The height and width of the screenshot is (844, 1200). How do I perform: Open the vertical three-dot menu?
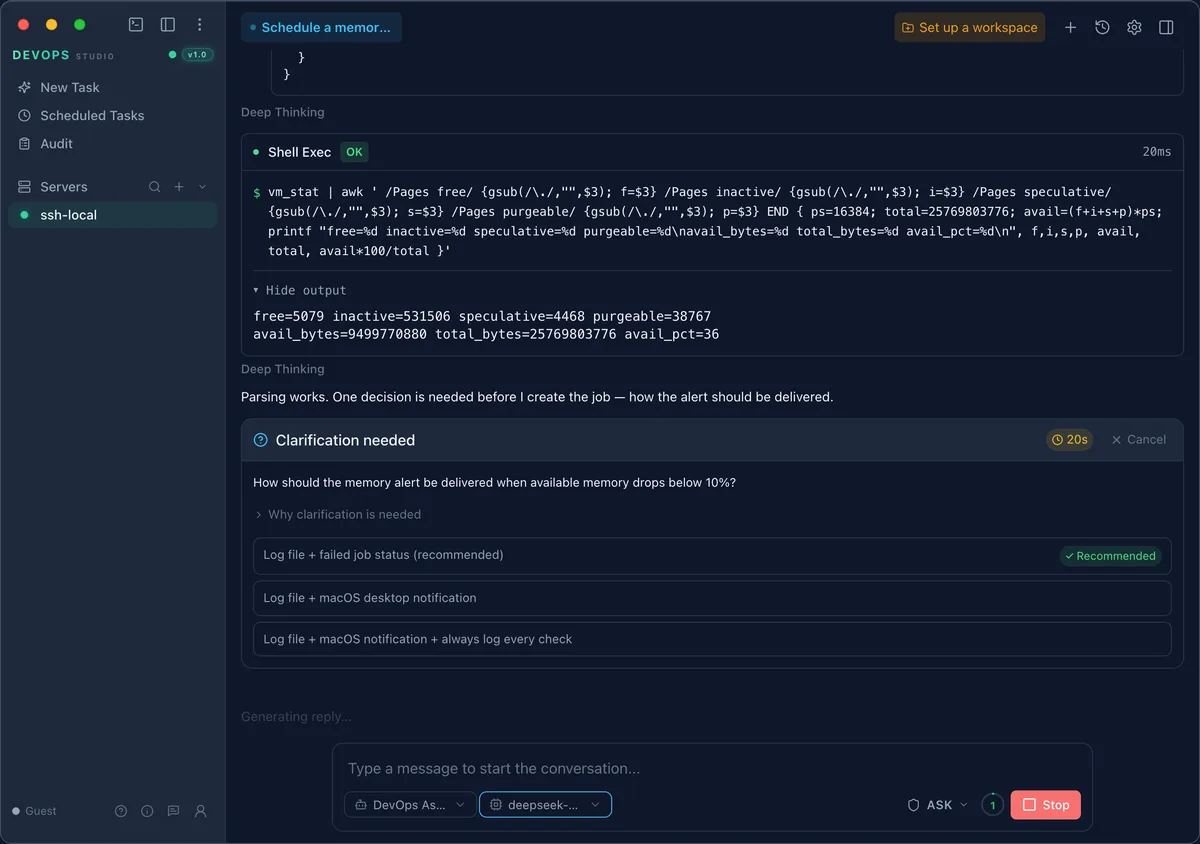[x=200, y=25]
